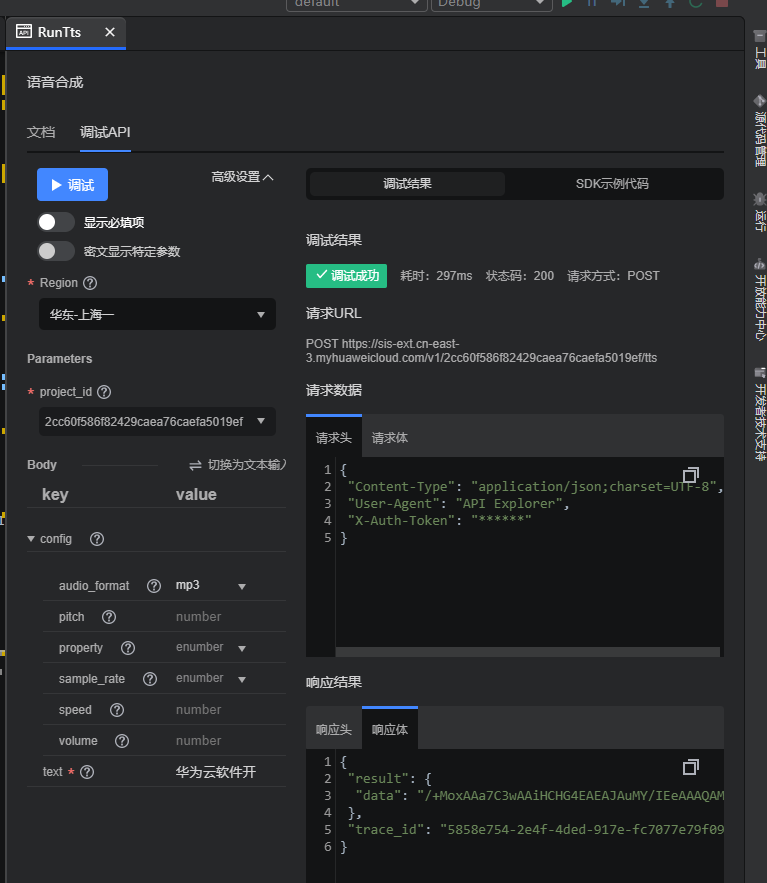Screen dimensions: 767x883
Task: Select the 调试结果 tab
Action: coord(407,184)
